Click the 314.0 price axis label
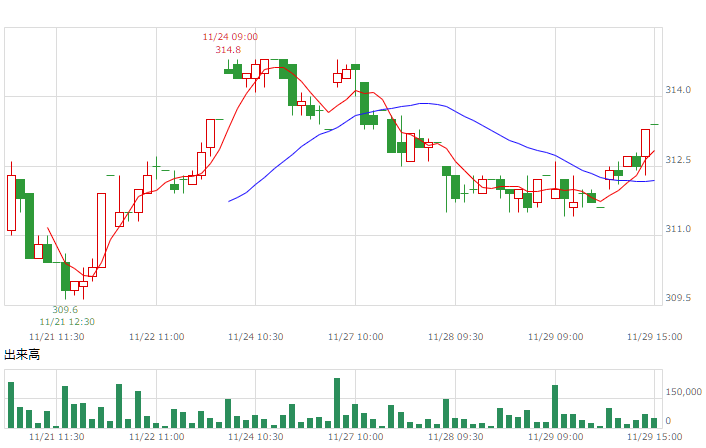This screenshot has width=706, height=448. [x=678, y=90]
